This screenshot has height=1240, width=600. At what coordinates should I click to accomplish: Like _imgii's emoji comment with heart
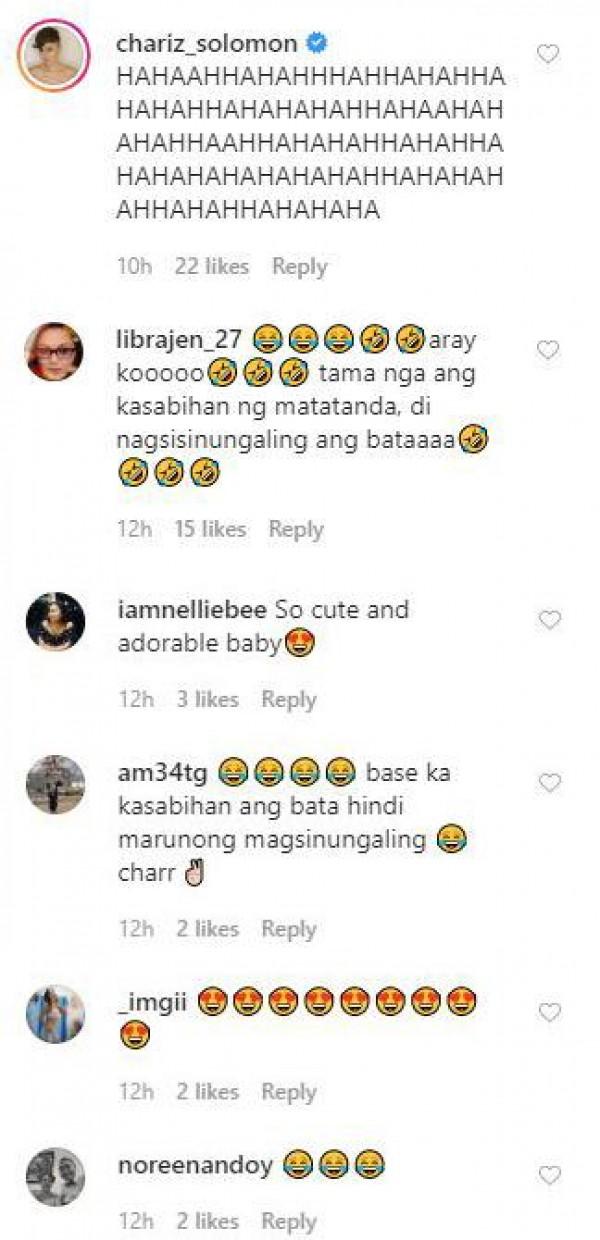coord(549,1013)
